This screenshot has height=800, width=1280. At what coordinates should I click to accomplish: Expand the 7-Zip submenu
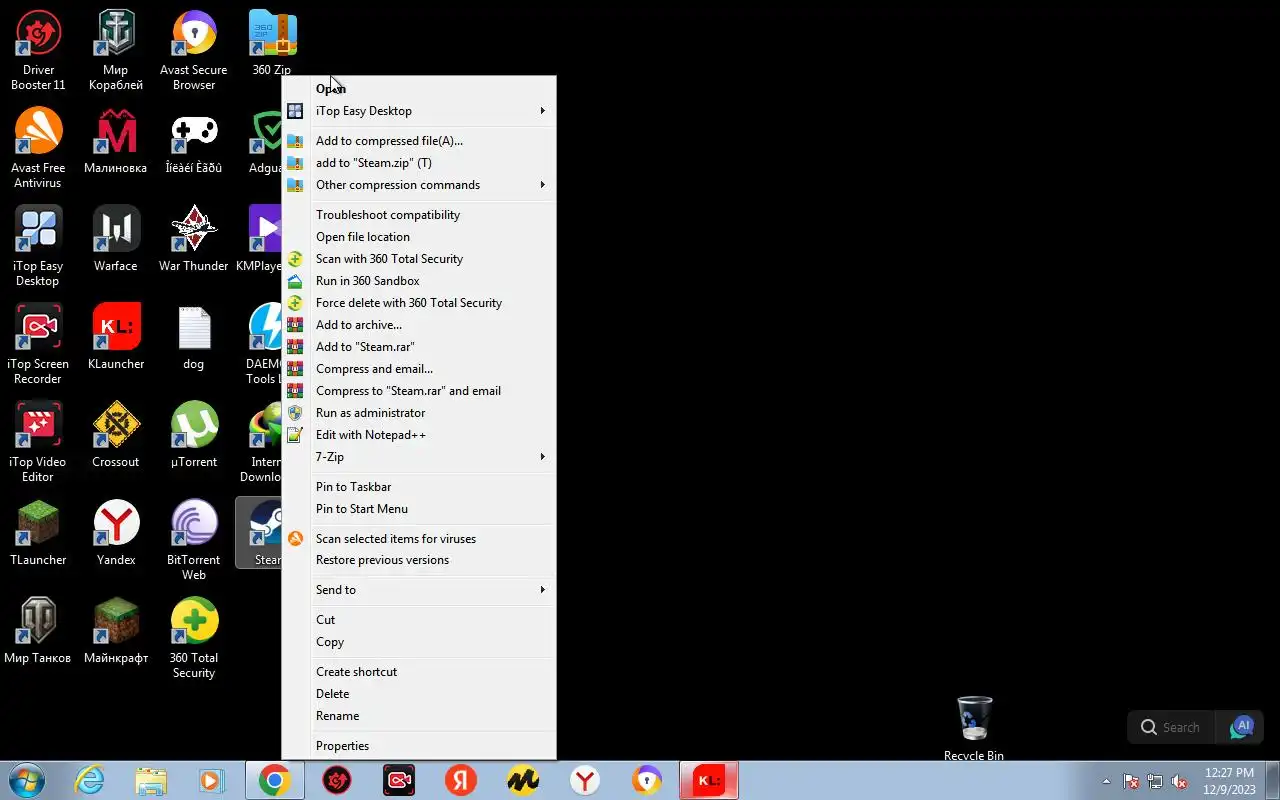[x=419, y=457]
